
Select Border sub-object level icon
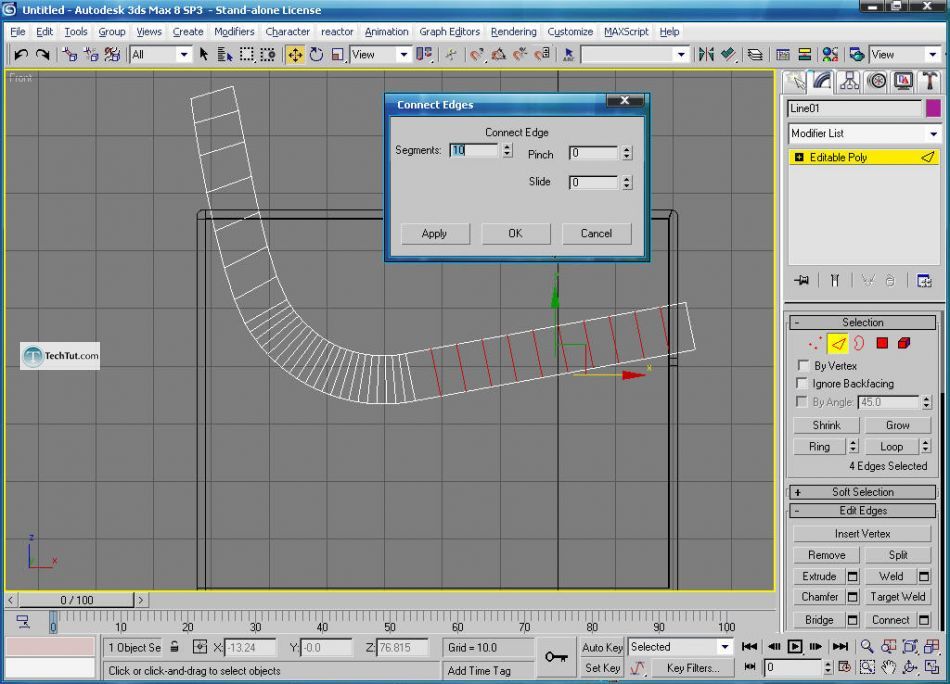click(859, 344)
